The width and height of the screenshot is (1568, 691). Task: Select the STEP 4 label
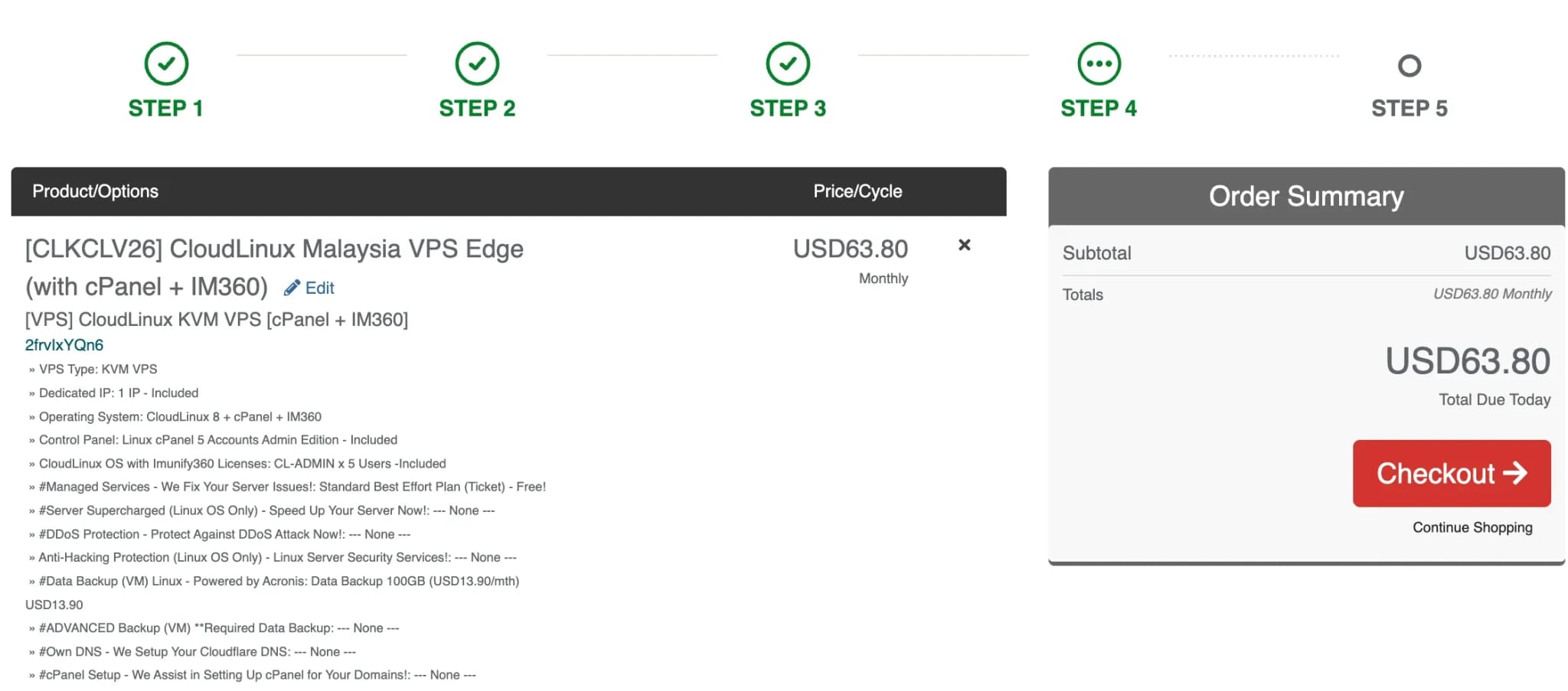(x=1099, y=109)
